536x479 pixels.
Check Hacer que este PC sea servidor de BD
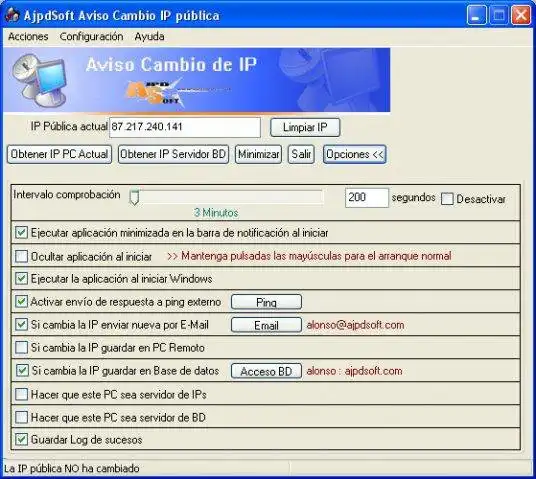[21, 417]
